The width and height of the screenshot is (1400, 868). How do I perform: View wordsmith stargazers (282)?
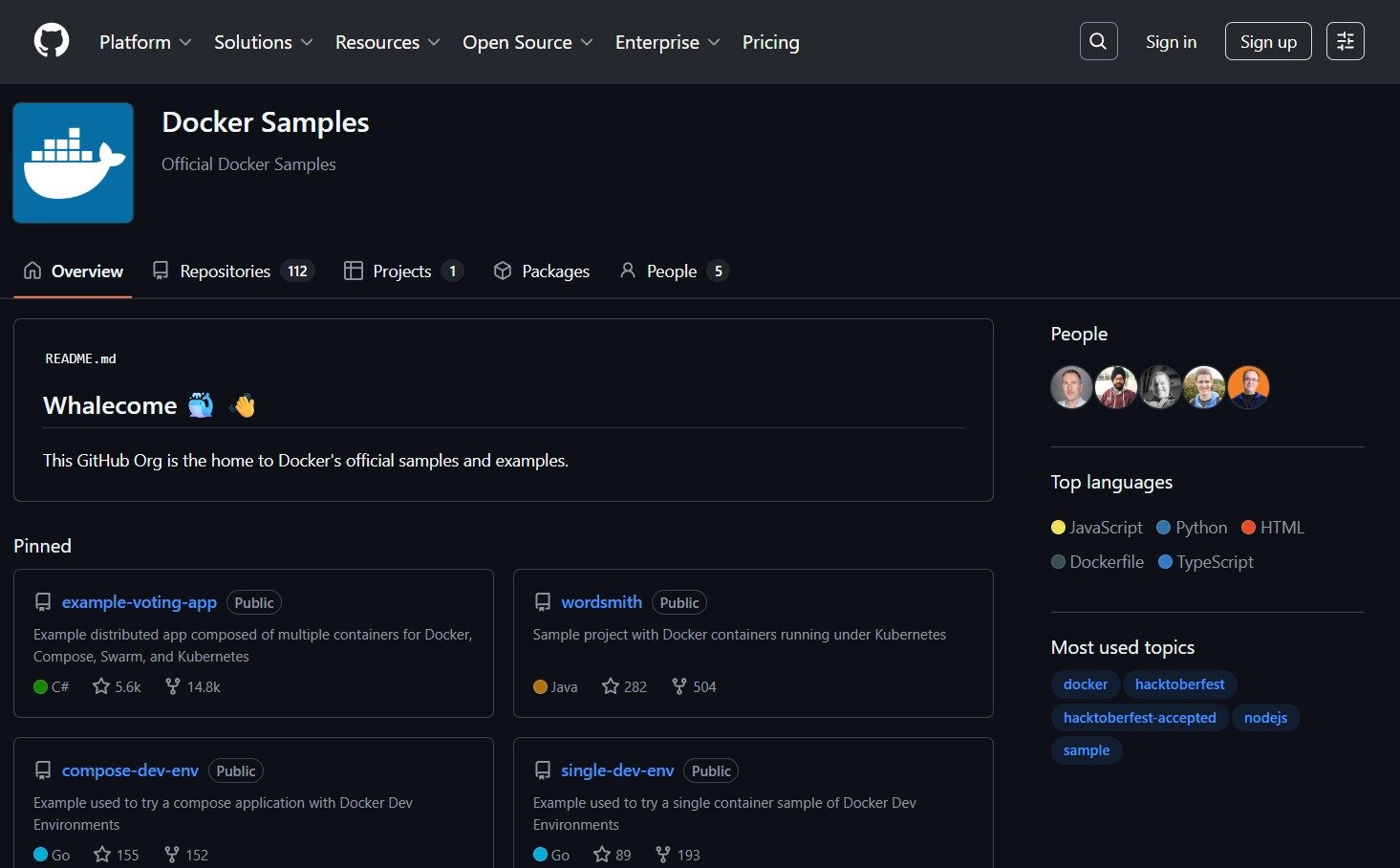(624, 686)
